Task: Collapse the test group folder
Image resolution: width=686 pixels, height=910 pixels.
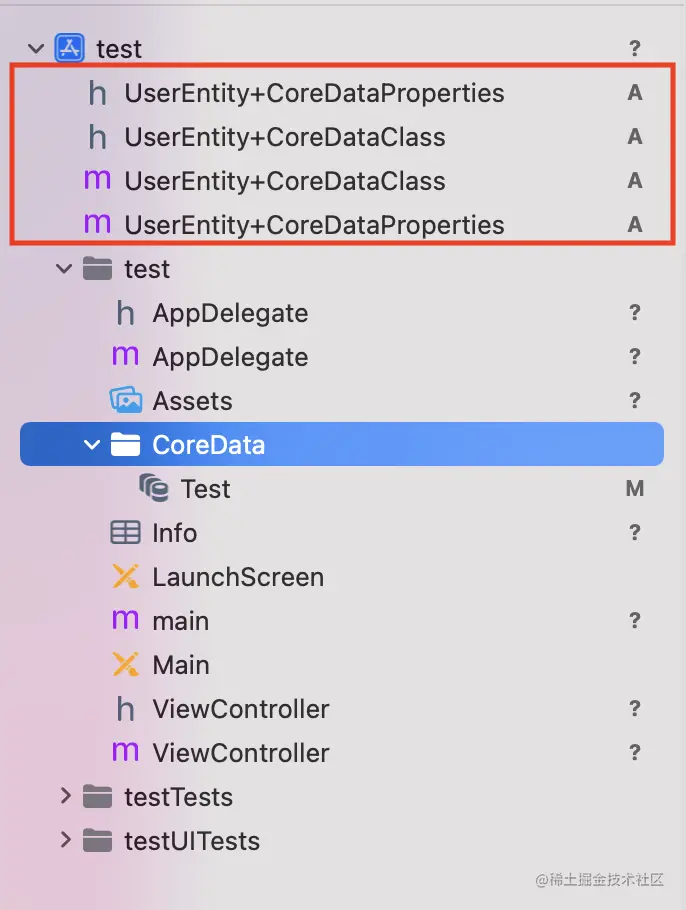Action: click(65, 269)
